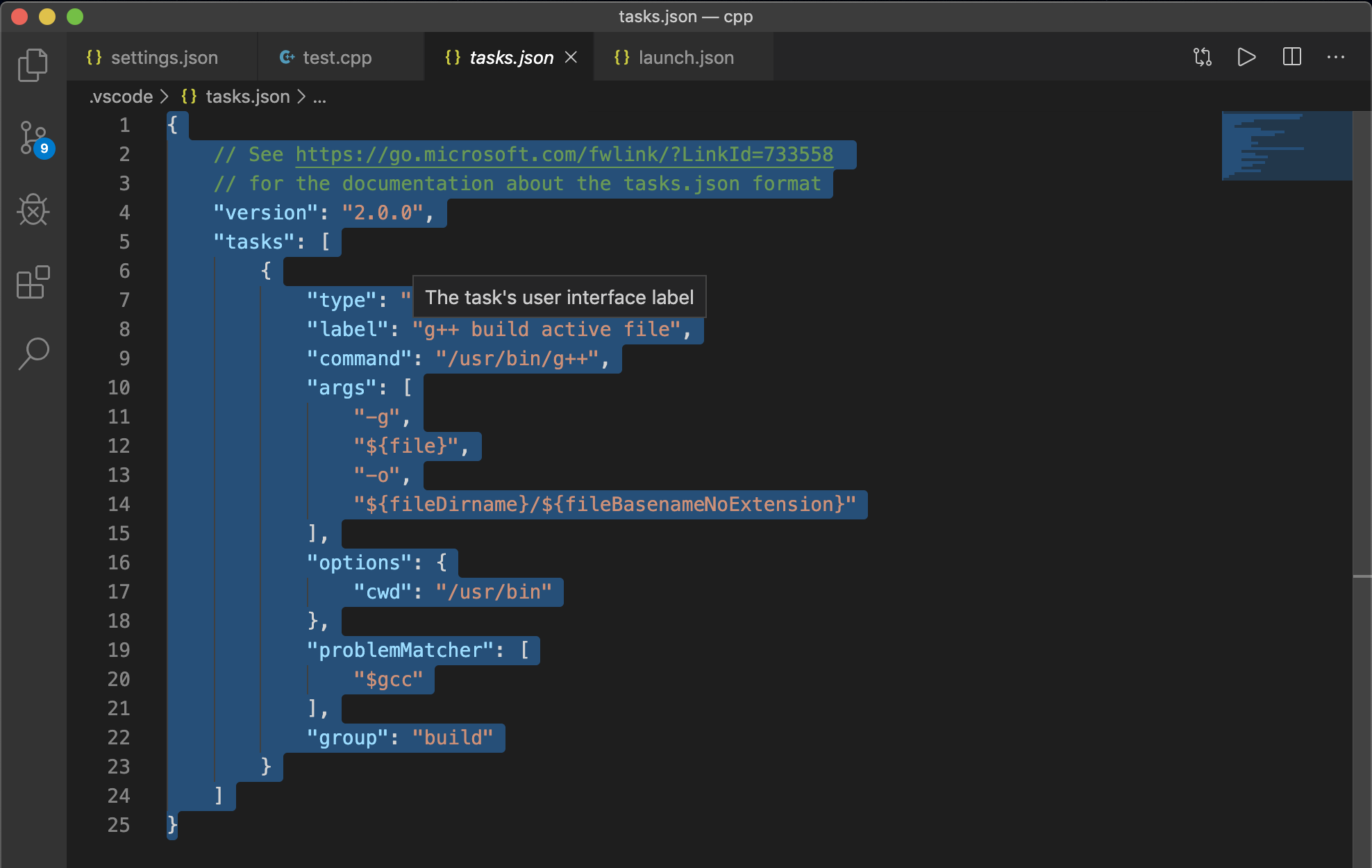Open the Run and Debug view
The image size is (1372, 868).
click(33, 210)
